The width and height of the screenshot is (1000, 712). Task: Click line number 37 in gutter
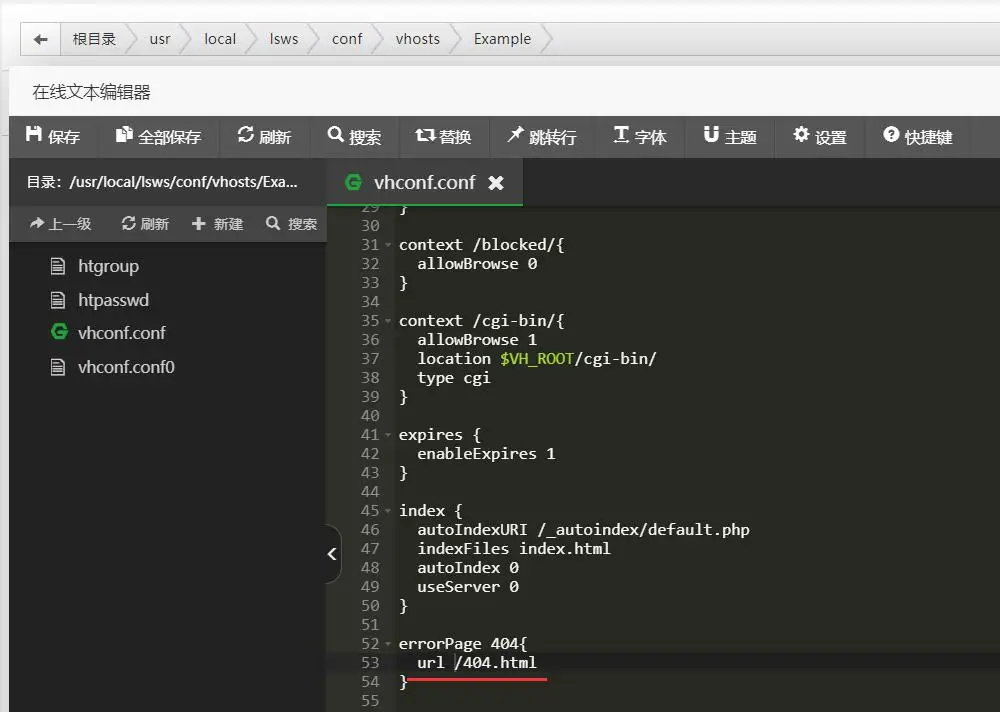(x=370, y=359)
